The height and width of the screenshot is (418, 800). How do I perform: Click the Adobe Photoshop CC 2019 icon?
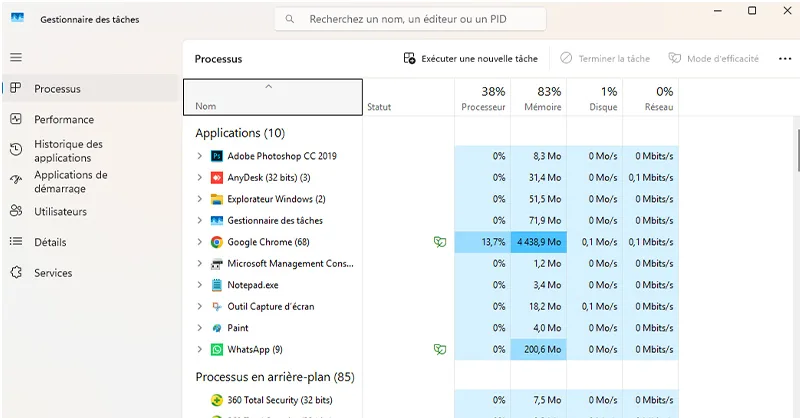[x=217, y=156]
